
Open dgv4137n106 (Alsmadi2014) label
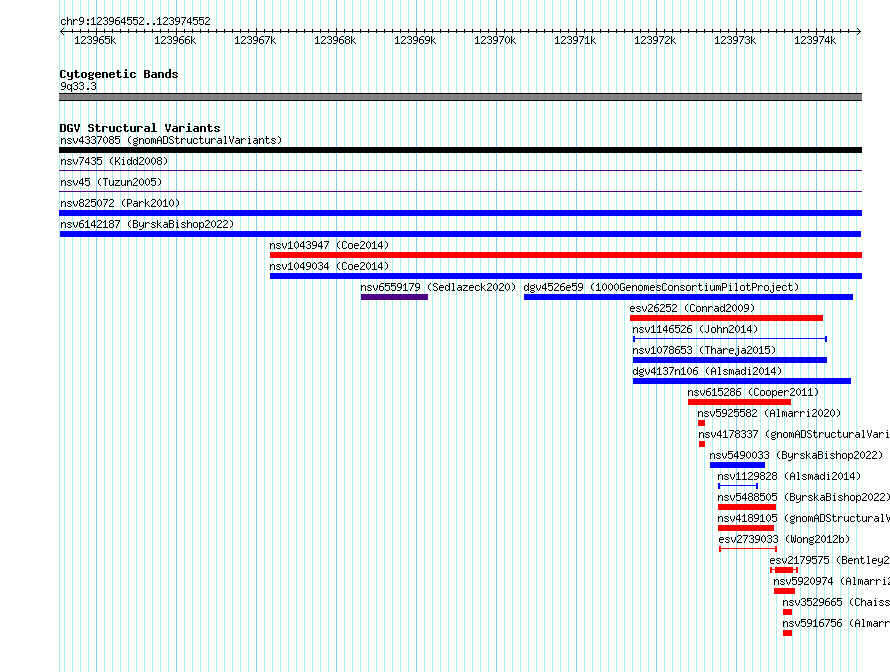tap(707, 371)
